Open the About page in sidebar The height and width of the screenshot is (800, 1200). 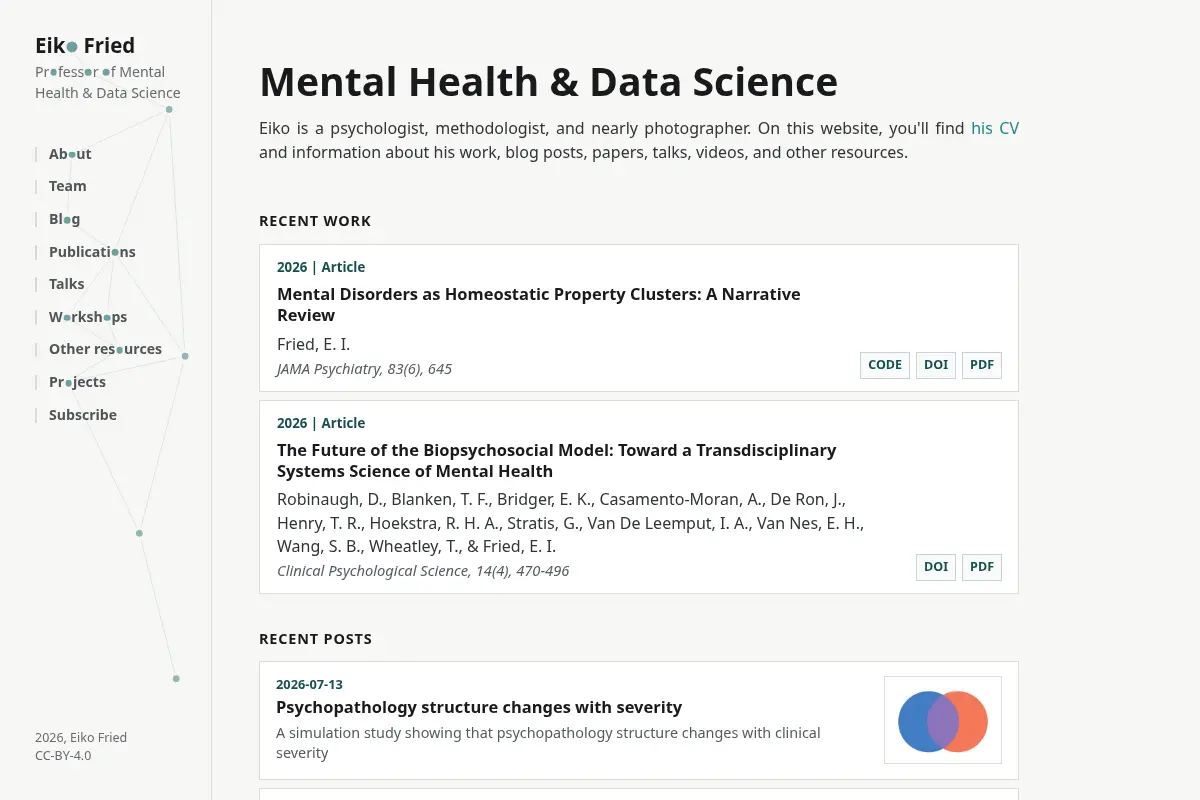[x=70, y=154]
